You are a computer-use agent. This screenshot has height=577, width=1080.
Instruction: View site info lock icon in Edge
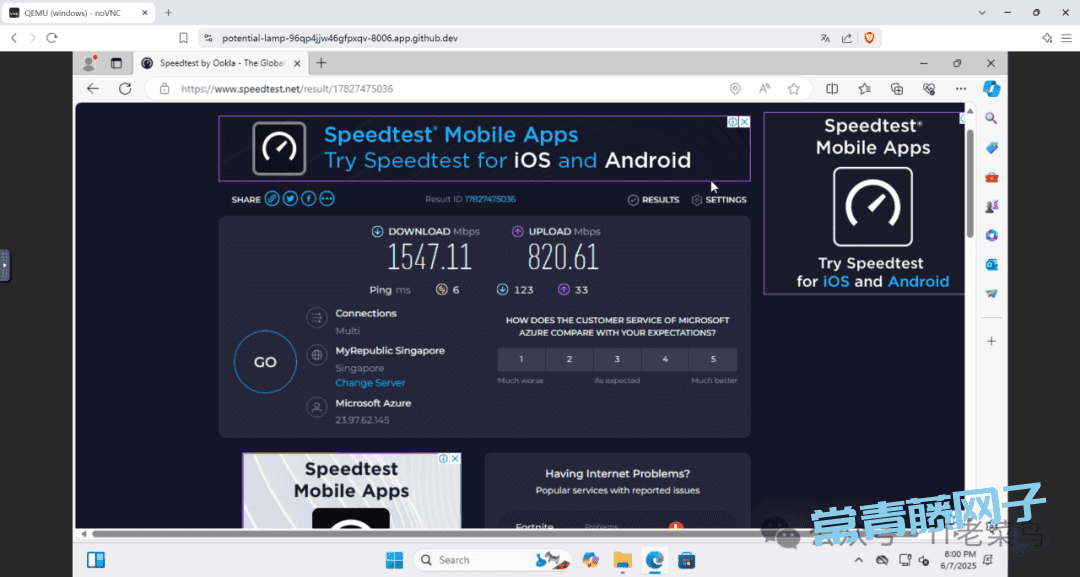click(164, 89)
